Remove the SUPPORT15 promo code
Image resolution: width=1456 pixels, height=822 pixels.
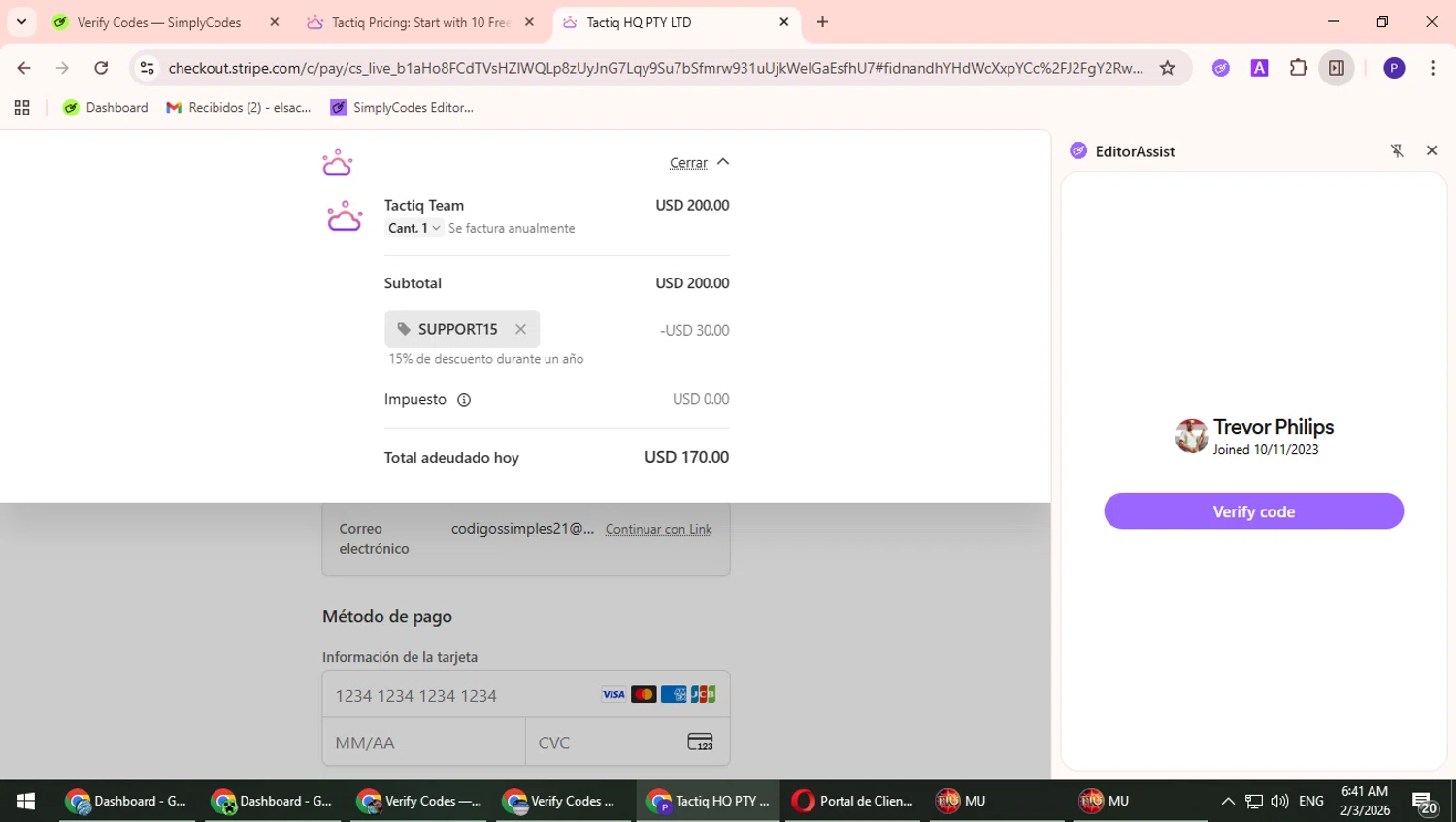520,329
